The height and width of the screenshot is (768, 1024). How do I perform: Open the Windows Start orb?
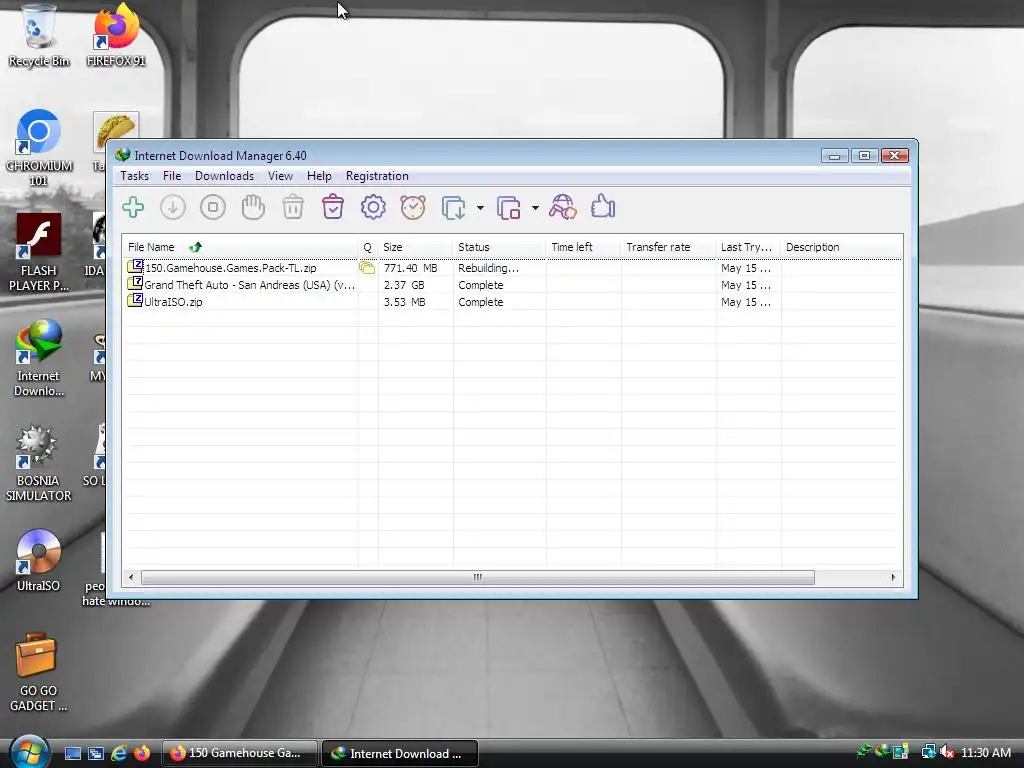(29, 752)
